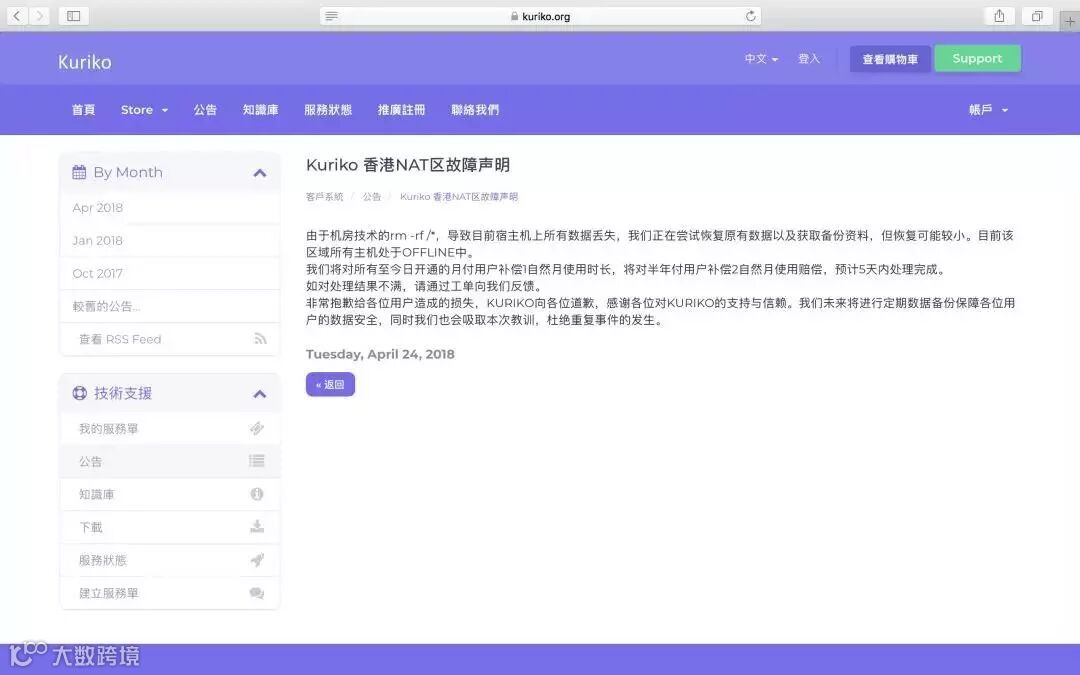Open a new tab with plus button
Viewport: 1080px width, 675px height.
(1070, 21)
